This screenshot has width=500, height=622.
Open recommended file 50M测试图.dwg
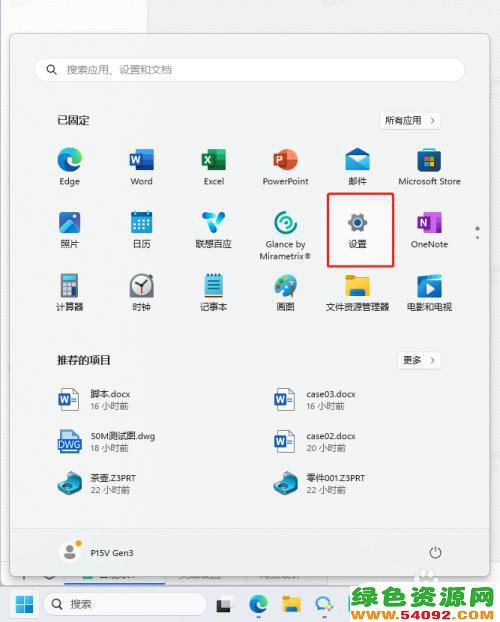point(106,442)
